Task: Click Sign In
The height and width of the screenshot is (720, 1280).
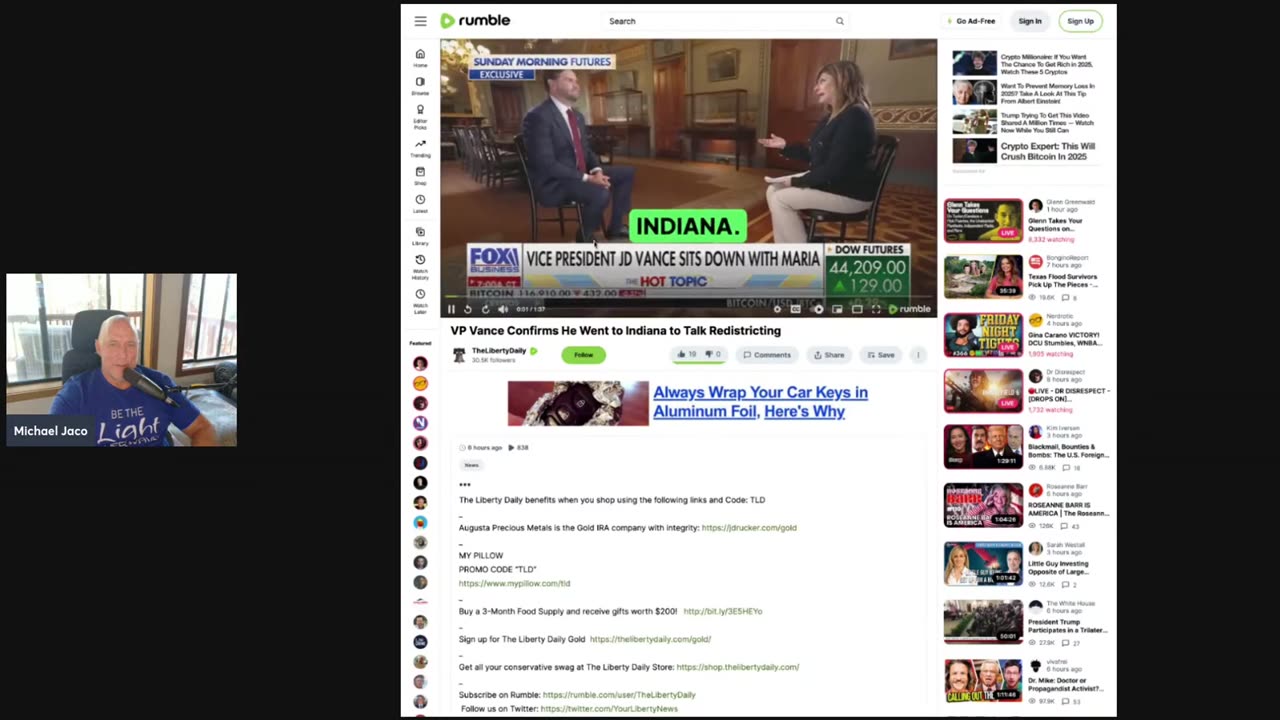Action: tap(1030, 21)
